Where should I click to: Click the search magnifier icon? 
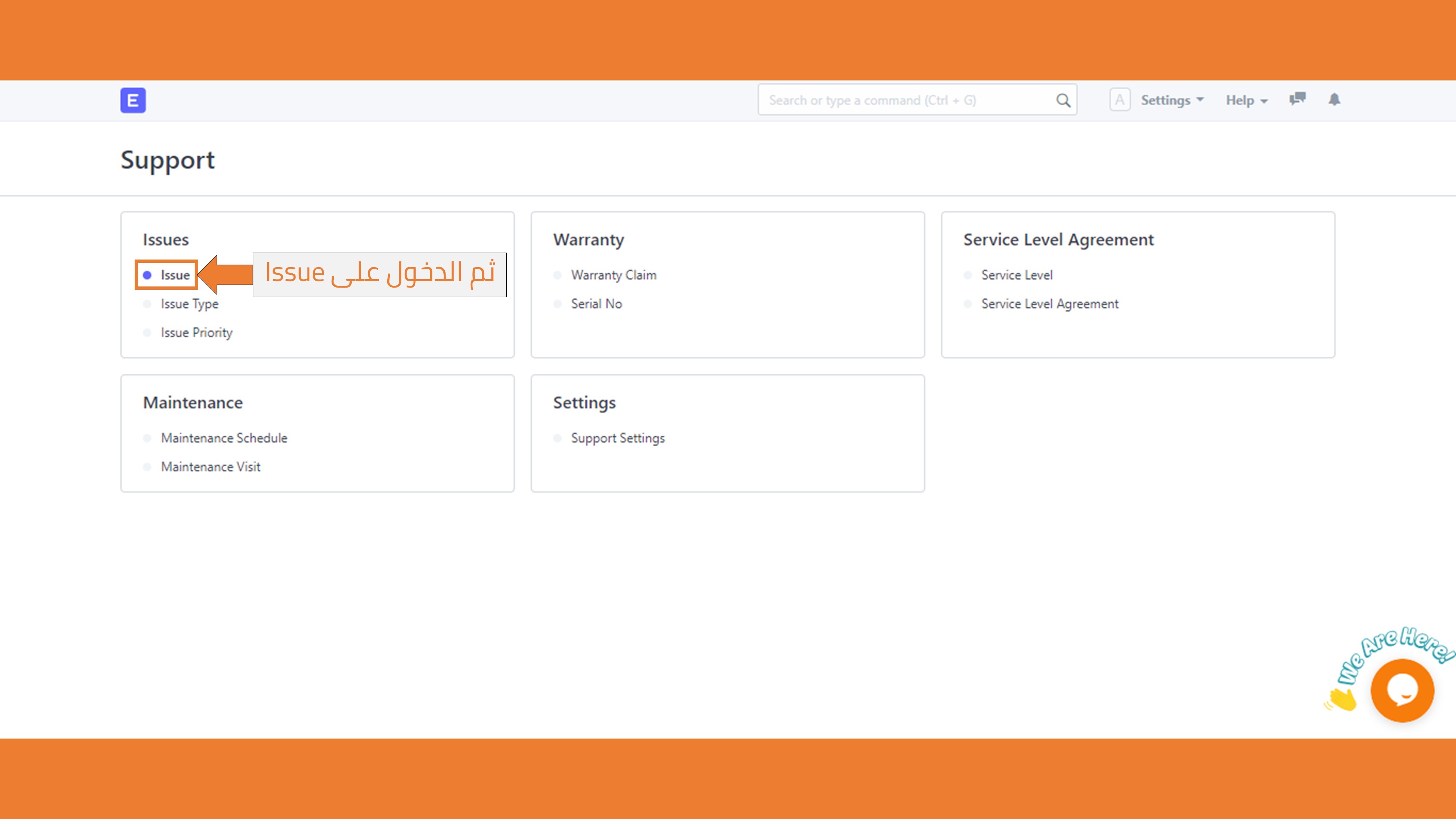pyautogui.click(x=1063, y=100)
